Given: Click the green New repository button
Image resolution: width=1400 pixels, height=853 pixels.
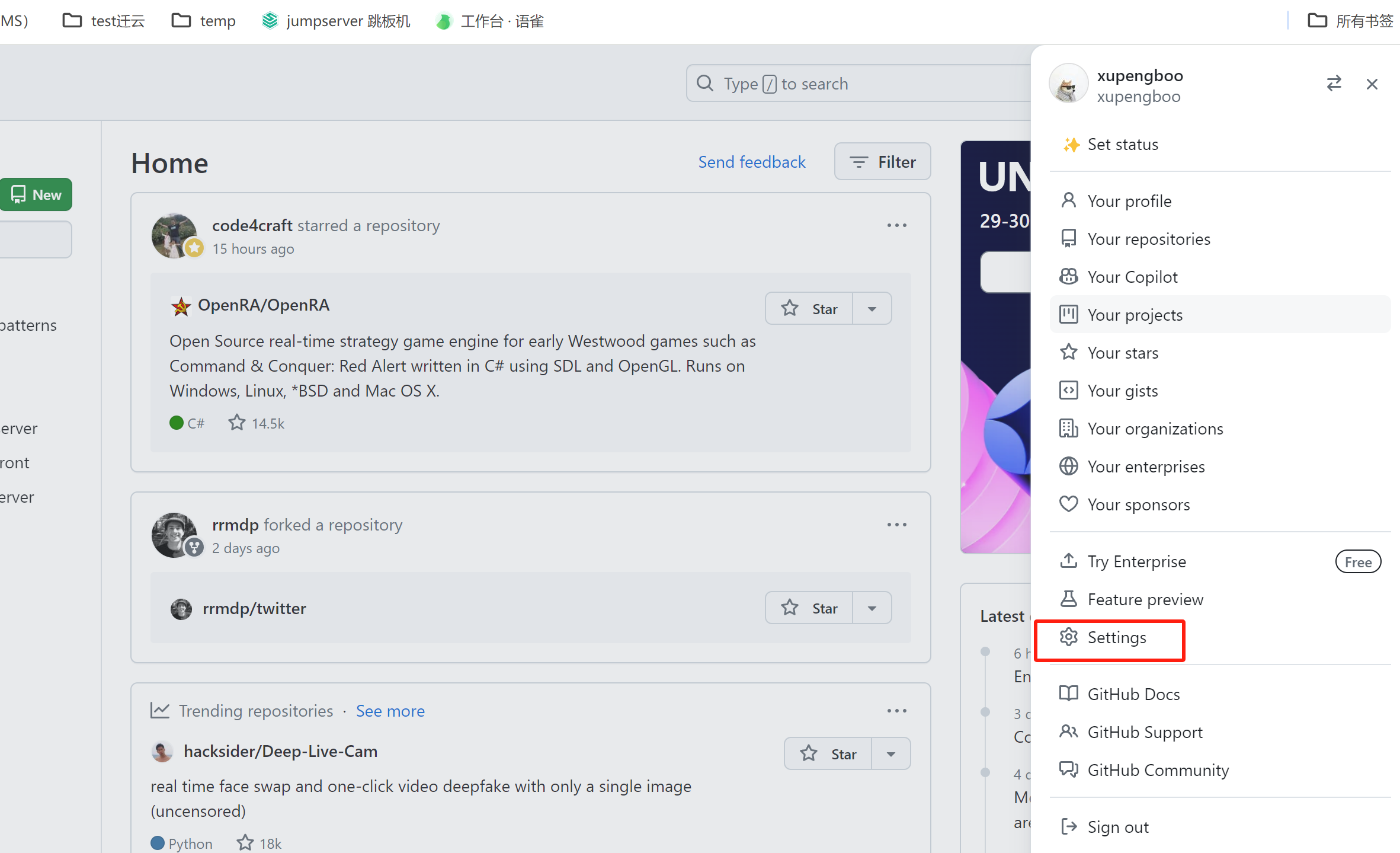Looking at the screenshot, I should 37,194.
